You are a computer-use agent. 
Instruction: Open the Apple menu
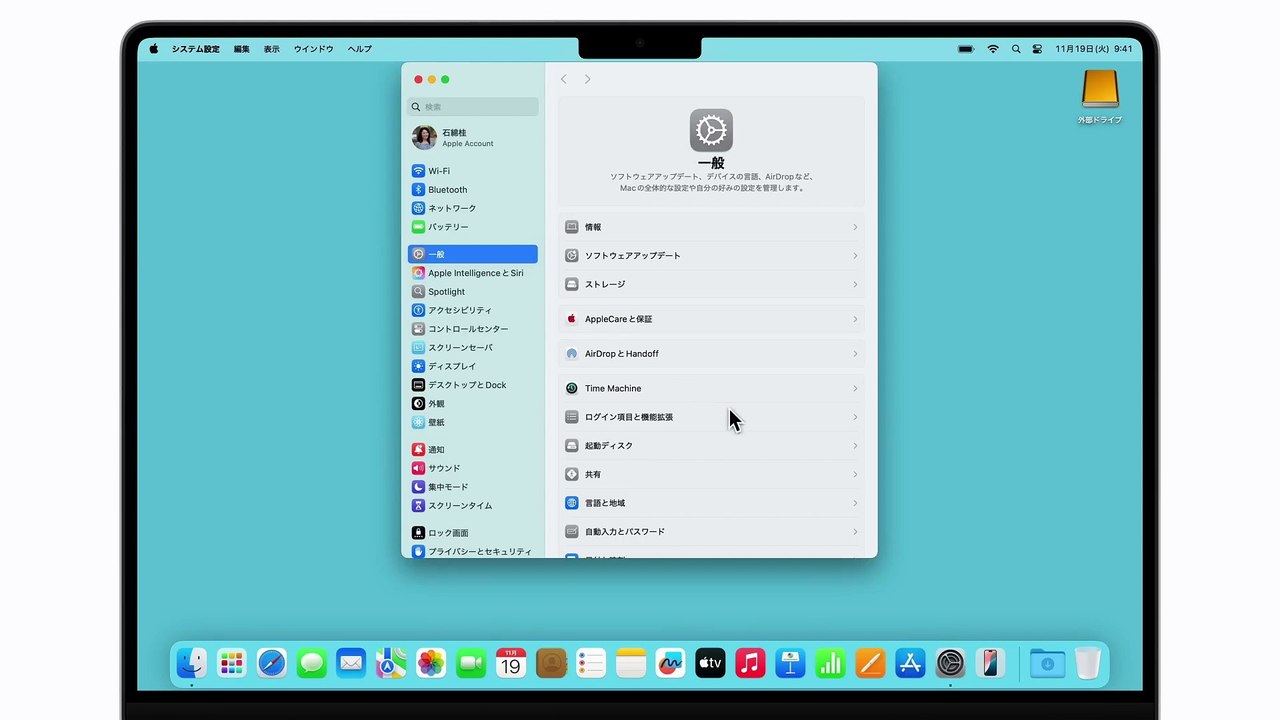click(x=154, y=49)
